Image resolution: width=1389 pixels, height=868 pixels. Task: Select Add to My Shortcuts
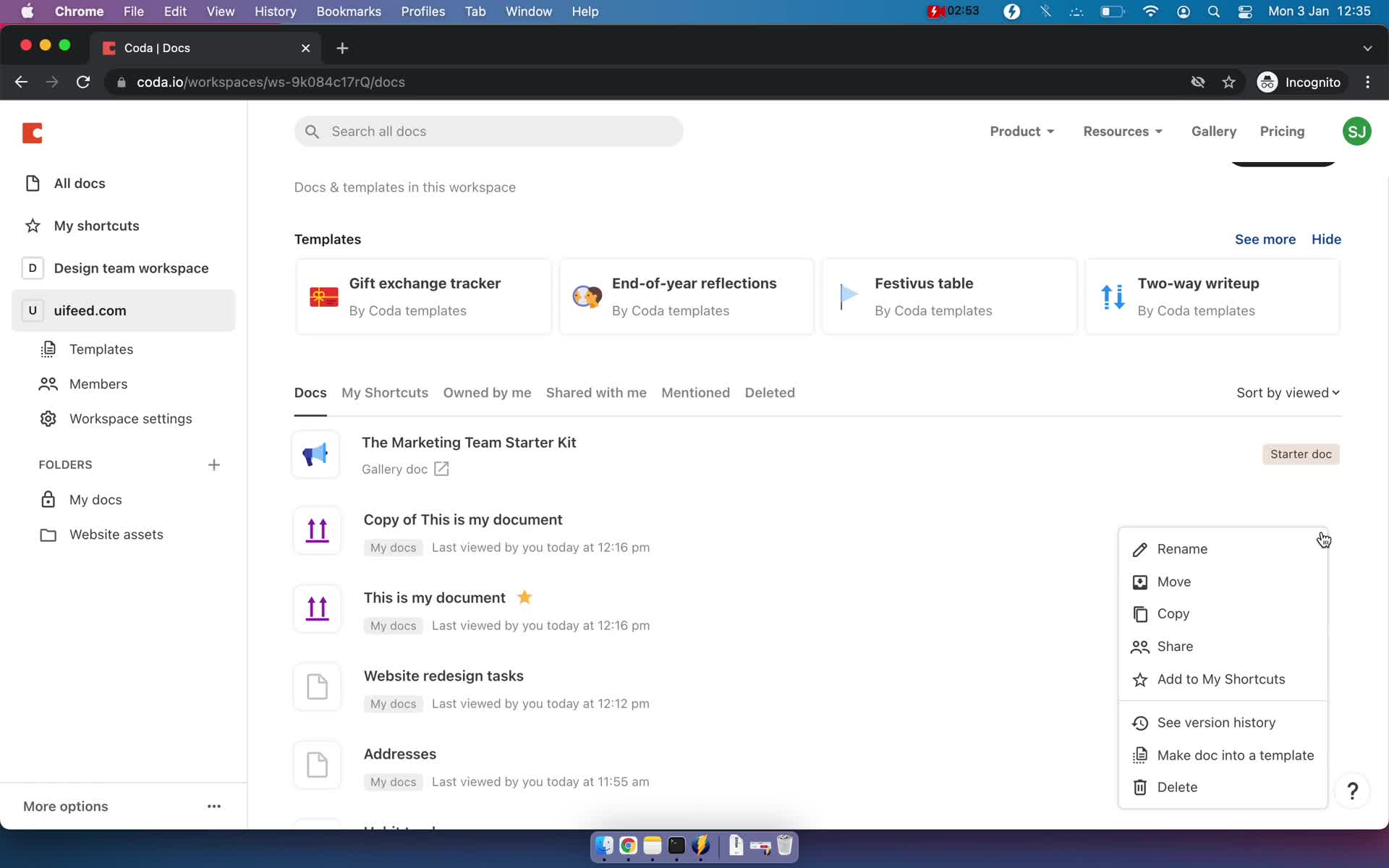pos(1223,679)
